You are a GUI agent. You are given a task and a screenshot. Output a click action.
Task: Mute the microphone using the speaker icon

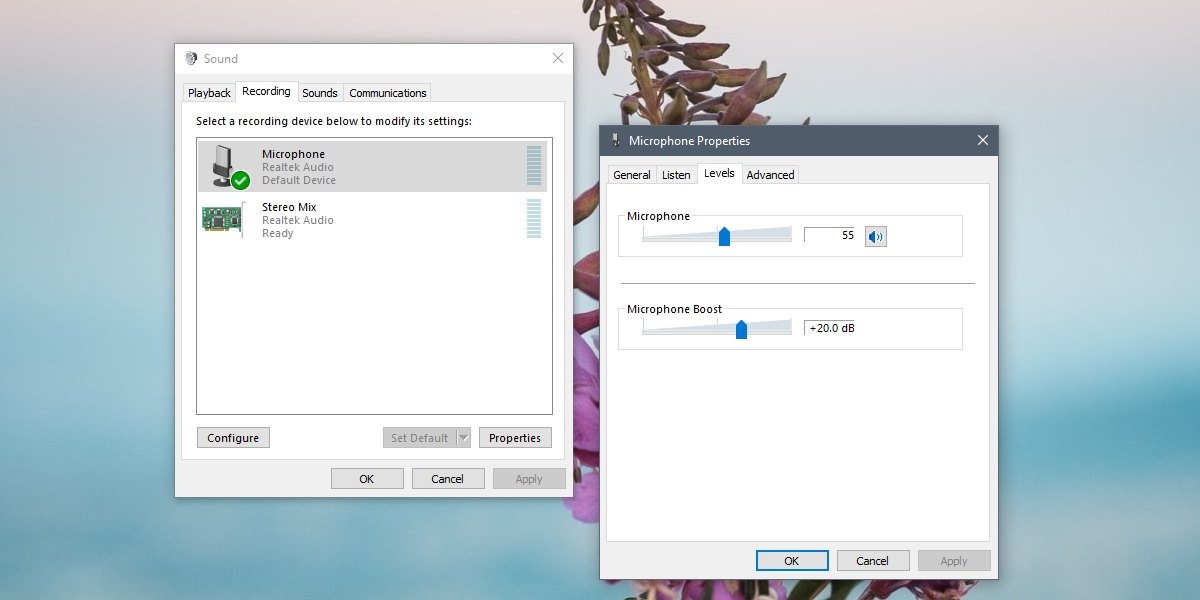click(876, 236)
